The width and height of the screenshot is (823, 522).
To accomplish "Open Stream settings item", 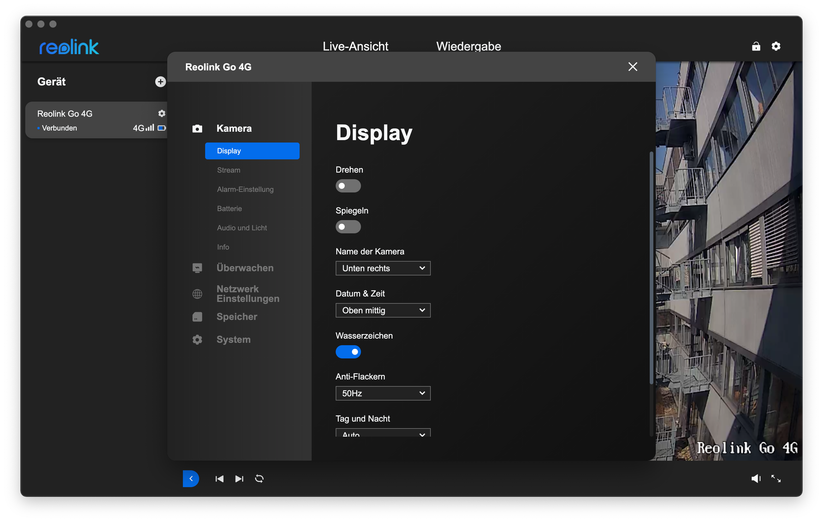I will point(229,170).
